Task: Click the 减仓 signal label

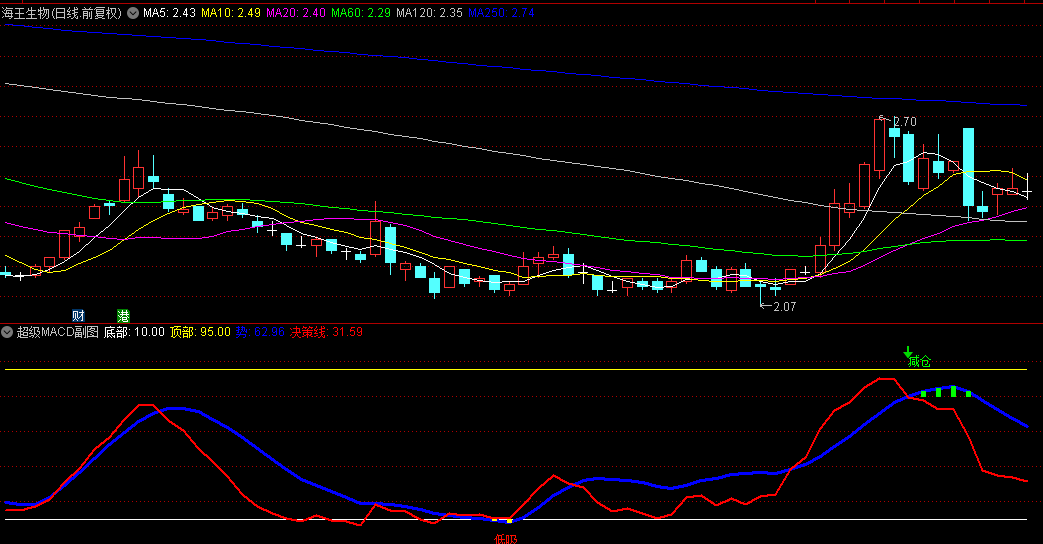Action: point(920,362)
